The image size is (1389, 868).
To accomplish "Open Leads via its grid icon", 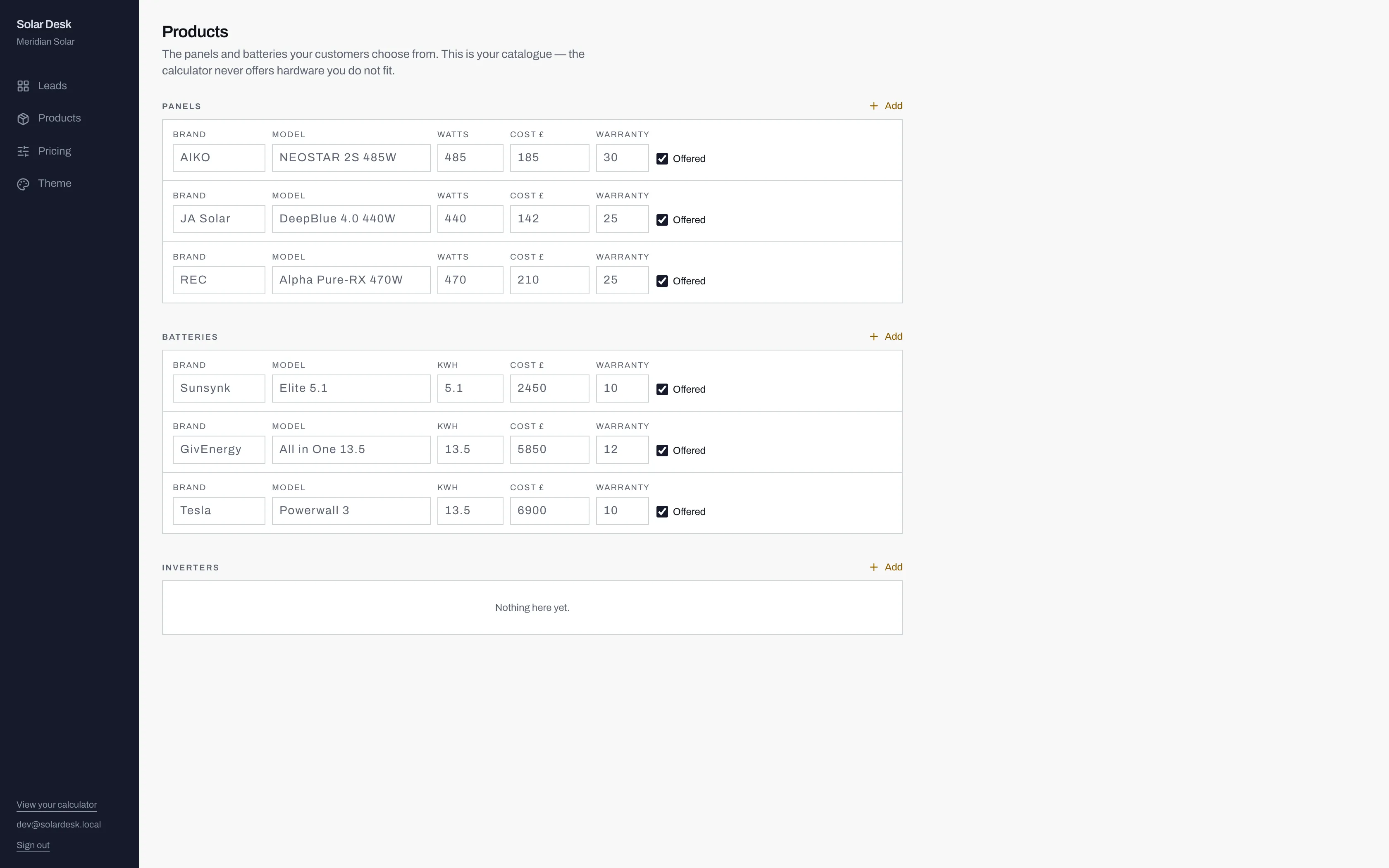I will coord(23,86).
